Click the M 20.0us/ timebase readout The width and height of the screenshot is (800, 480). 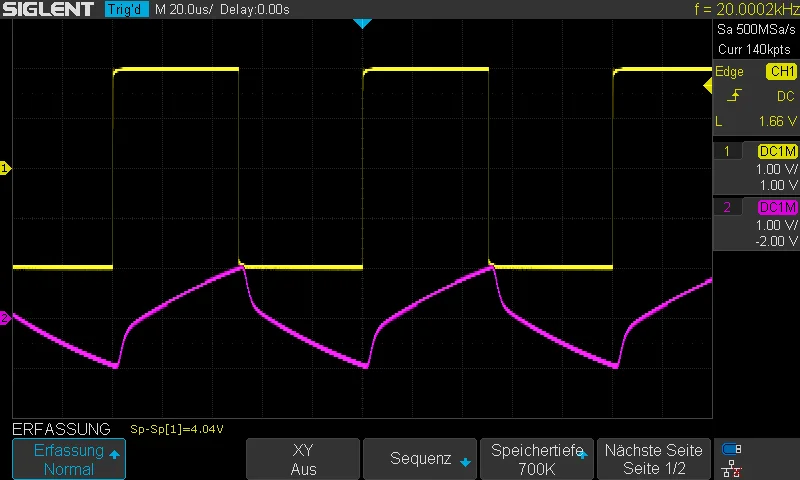pos(184,9)
